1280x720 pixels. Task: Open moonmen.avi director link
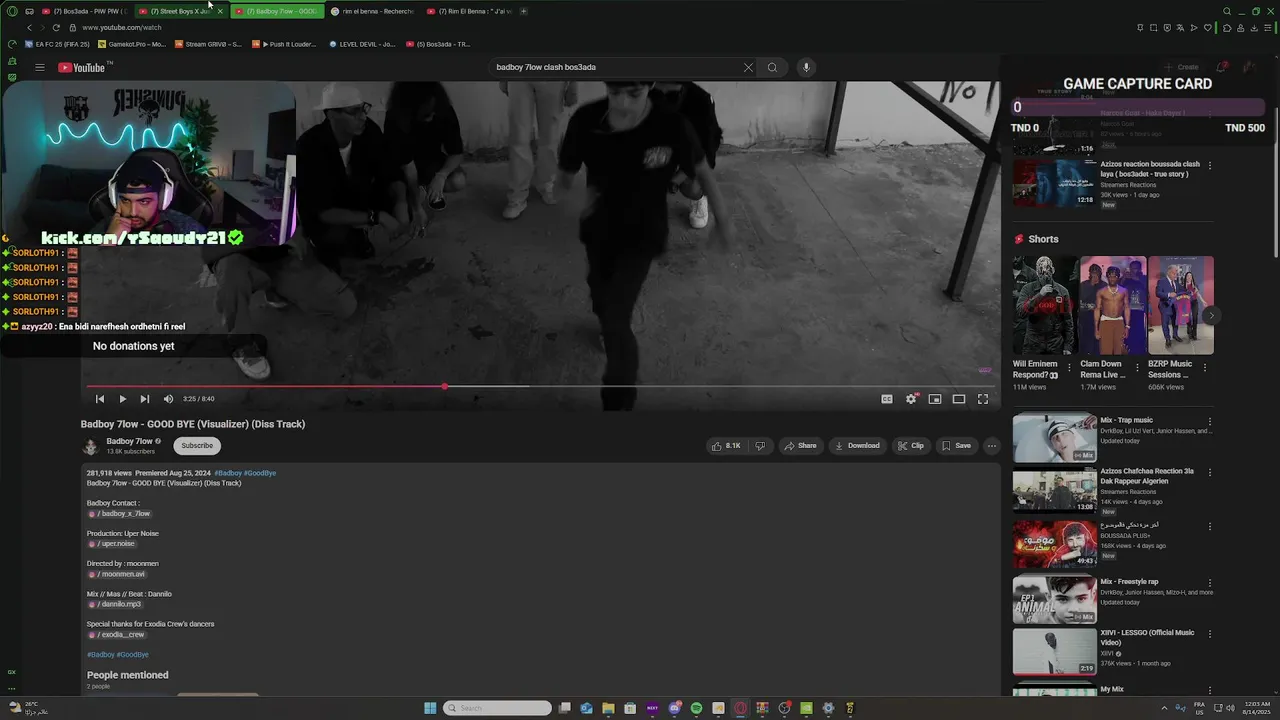point(118,574)
